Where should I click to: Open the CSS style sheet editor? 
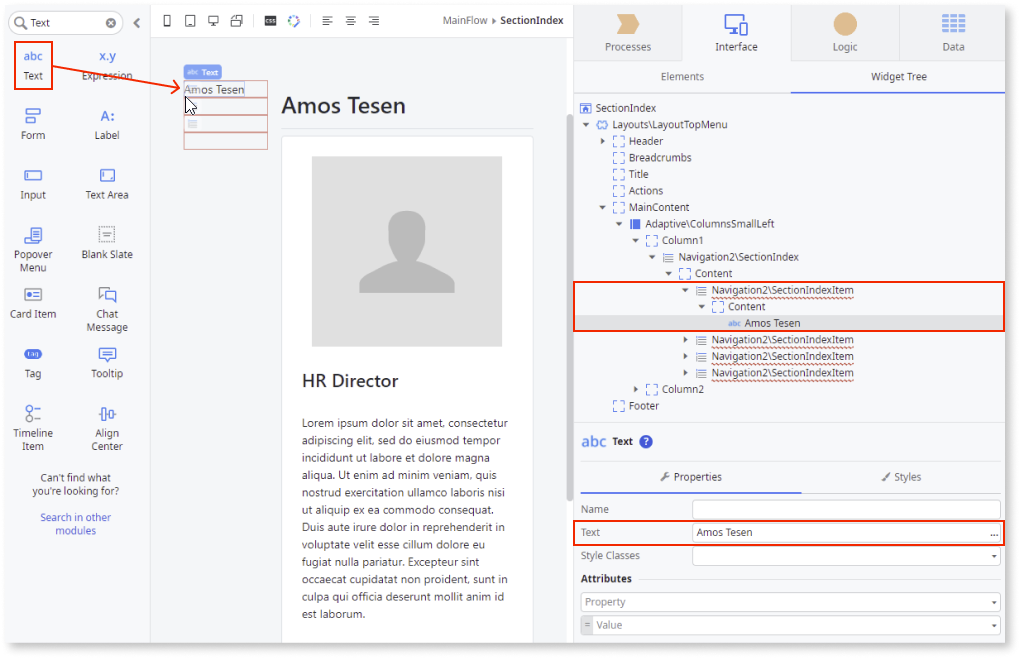[x=270, y=21]
